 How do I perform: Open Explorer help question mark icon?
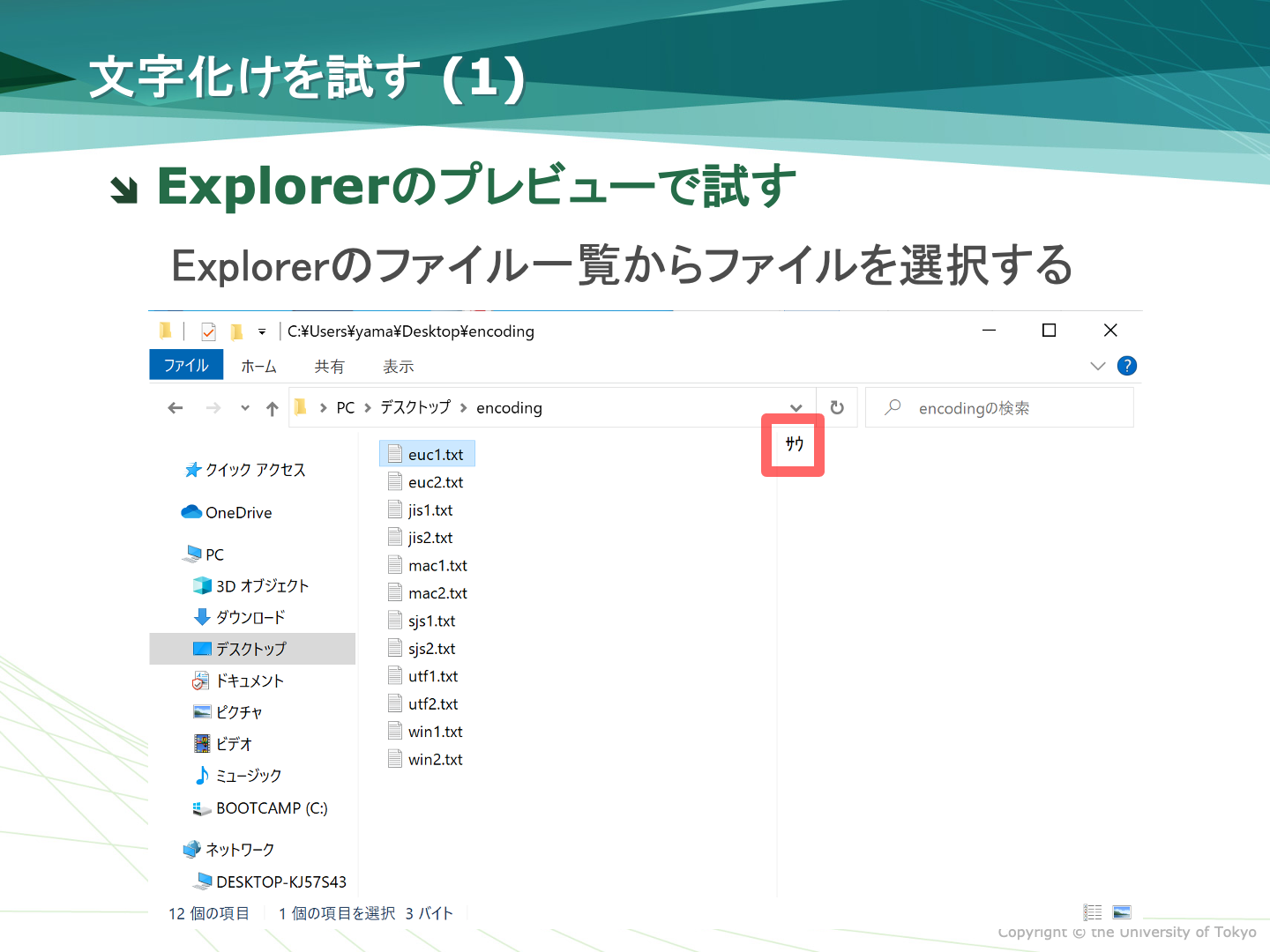click(1127, 366)
